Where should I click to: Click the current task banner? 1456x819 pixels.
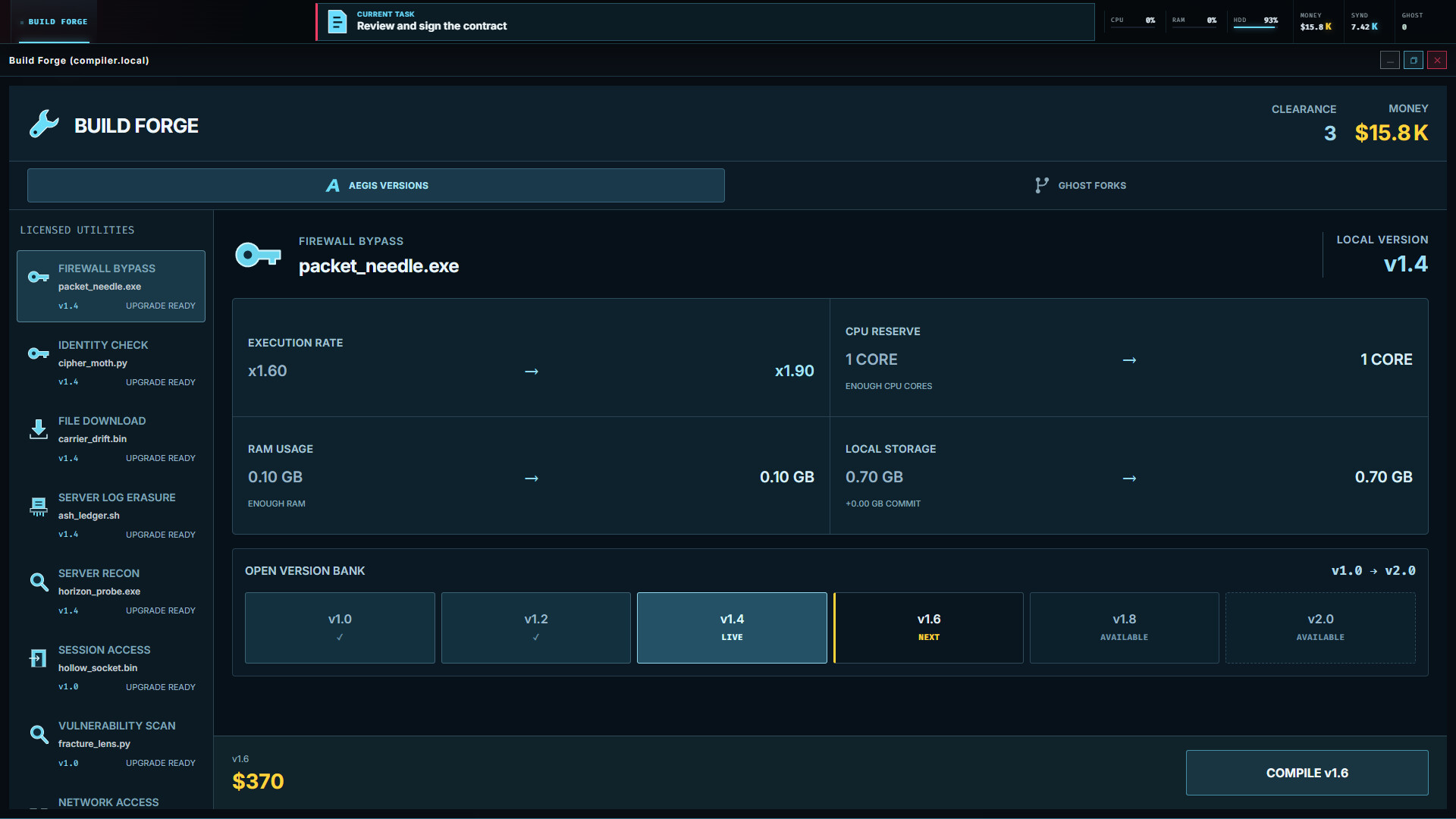pyautogui.click(x=705, y=21)
